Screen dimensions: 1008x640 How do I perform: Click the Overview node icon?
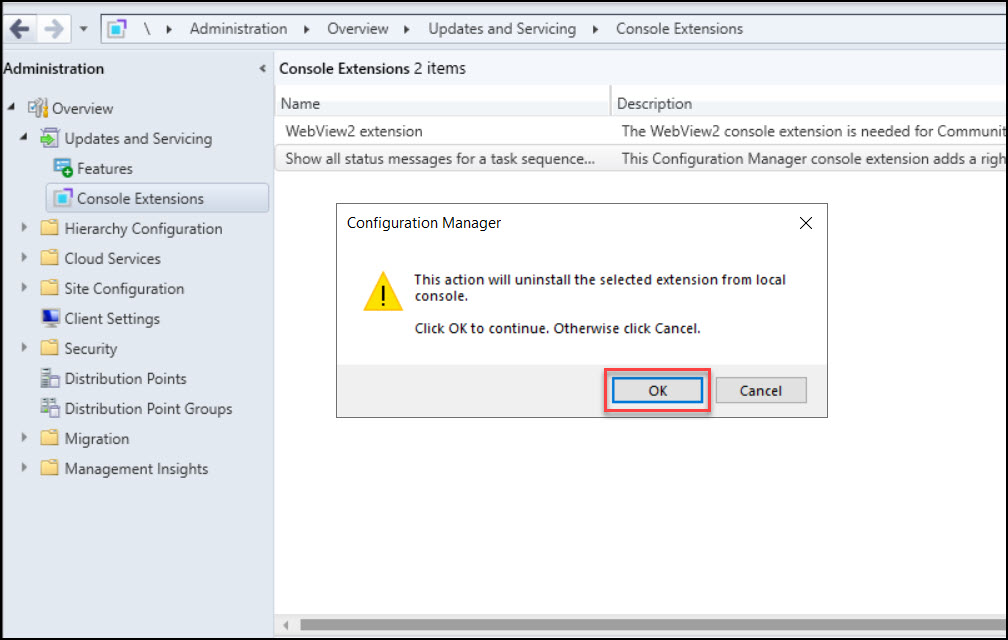pyautogui.click(x=38, y=108)
